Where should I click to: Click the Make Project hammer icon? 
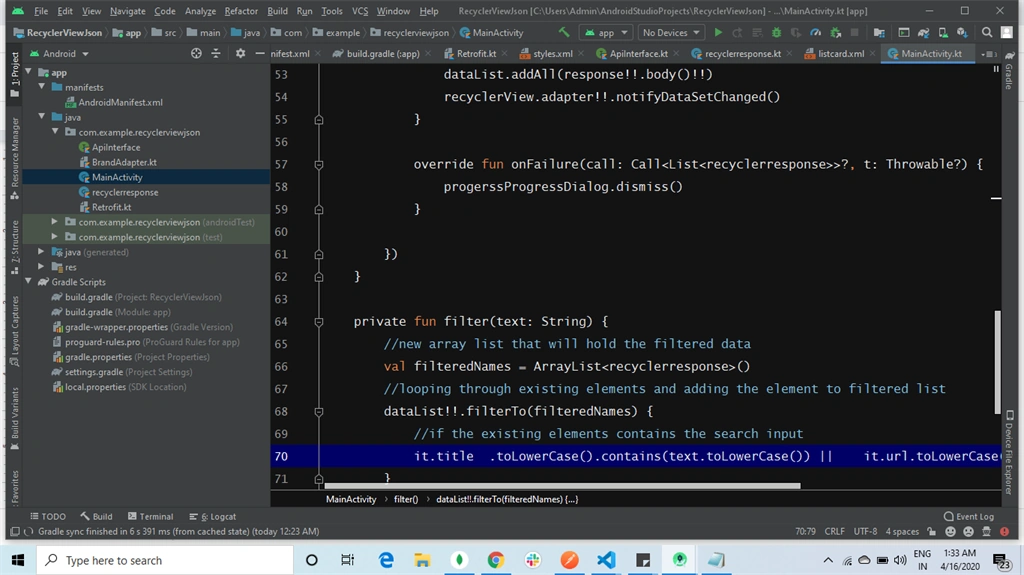click(x=564, y=32)
